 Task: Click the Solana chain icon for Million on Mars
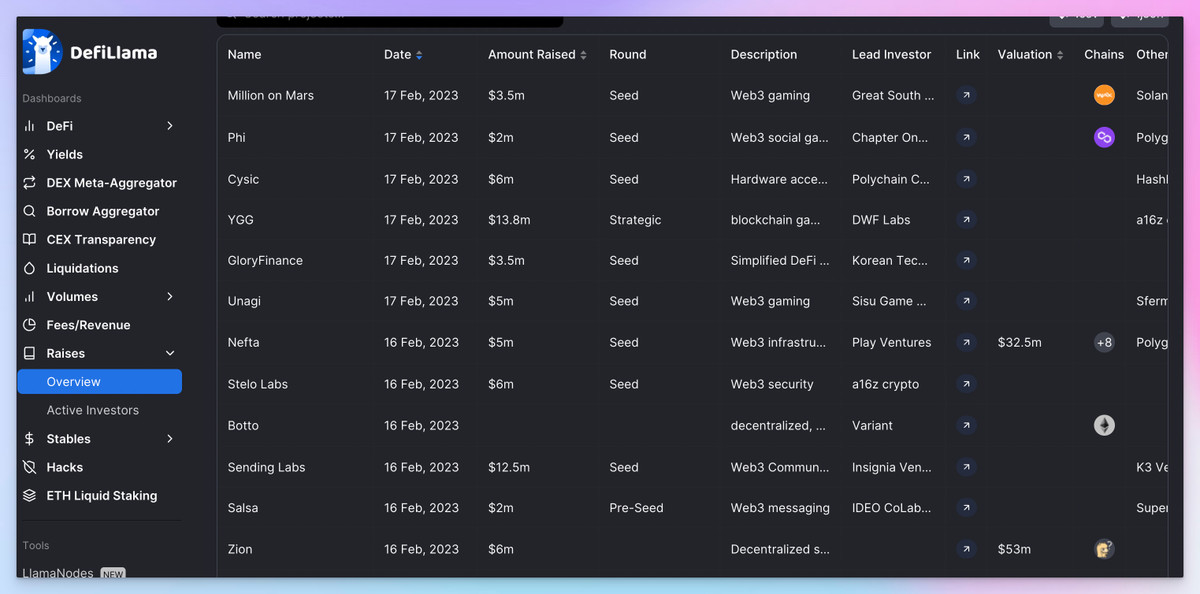pos(1104,96)
